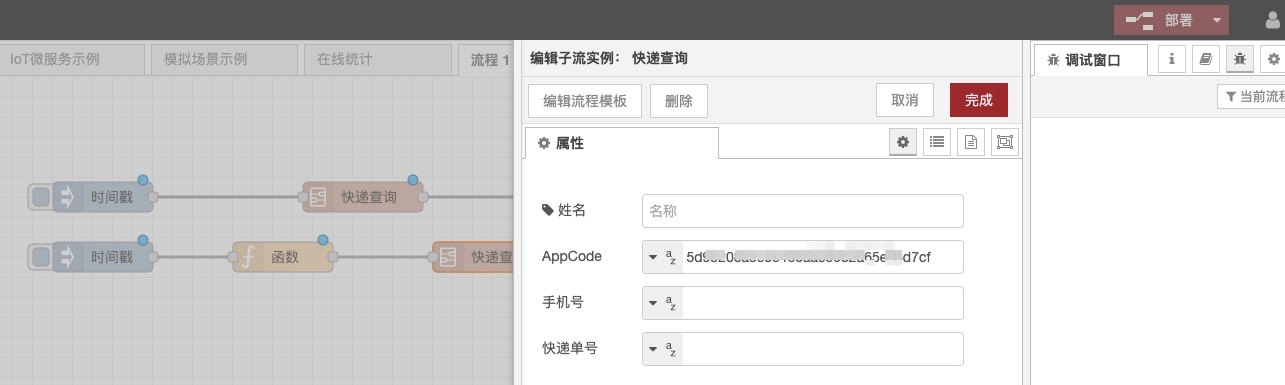Open configuration nodes gear sidebar icon
Image resolution: width=1285 pixels, height=385 pixels.
(1273, 59)
